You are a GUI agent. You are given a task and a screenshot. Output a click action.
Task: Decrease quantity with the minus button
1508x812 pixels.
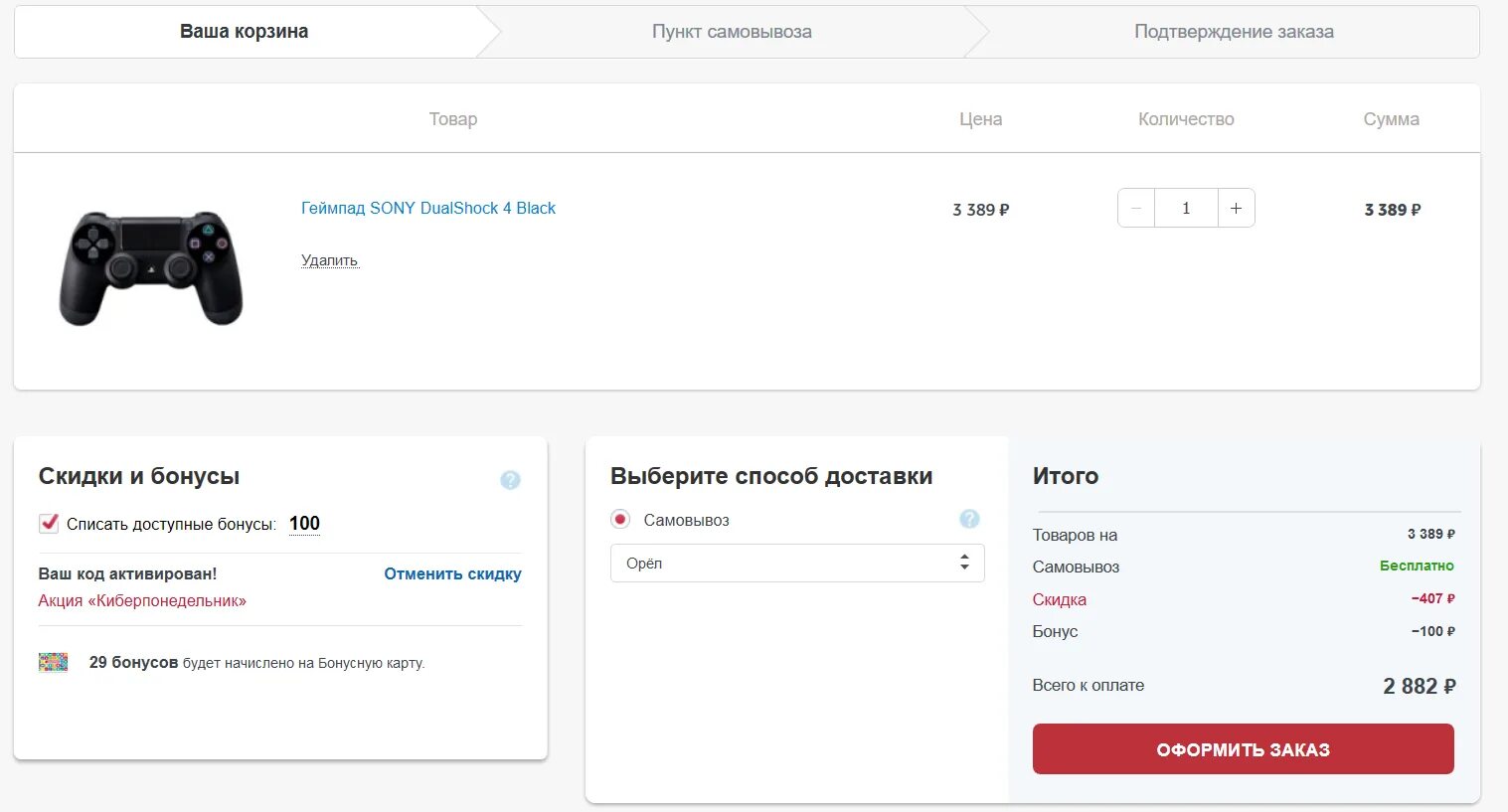pos(1136,208)
